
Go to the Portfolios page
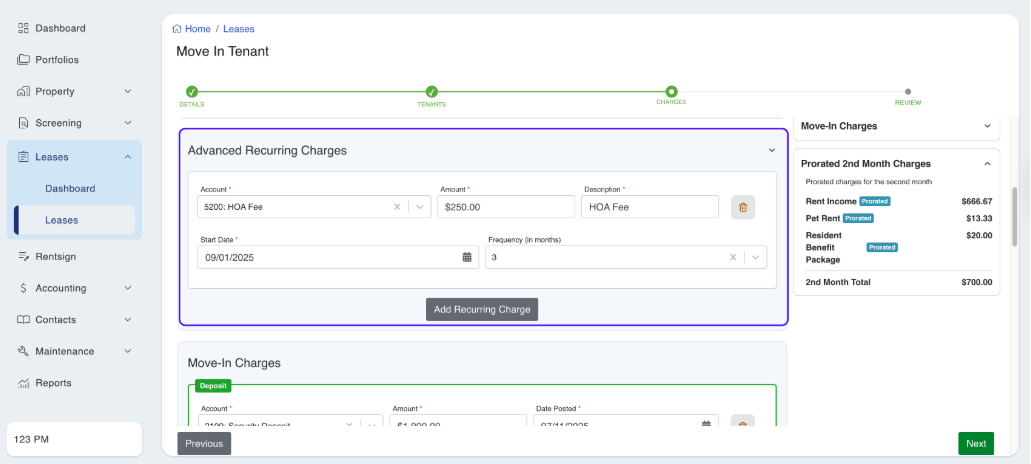pos(56,60)
